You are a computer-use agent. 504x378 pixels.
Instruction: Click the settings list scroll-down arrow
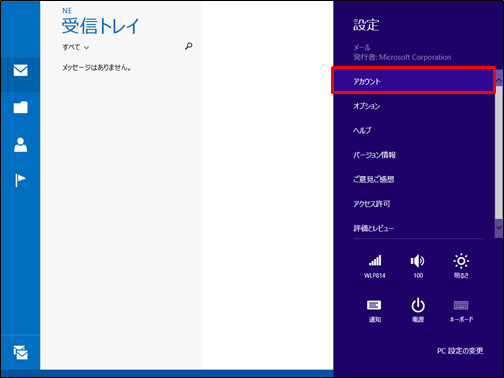point(499,228)
